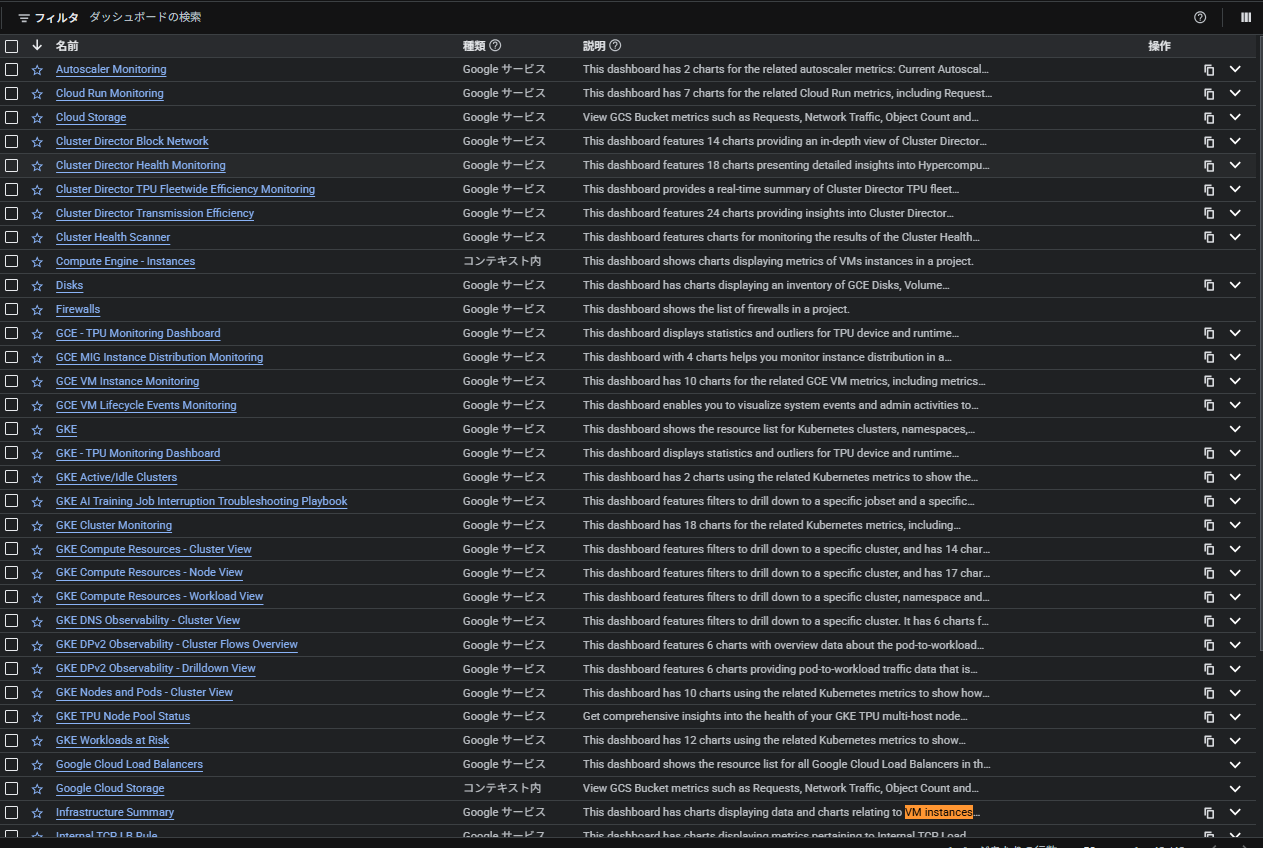
Task: Open the Google Cloud Storage dashboard link
Action: click(x=110, y=789)
